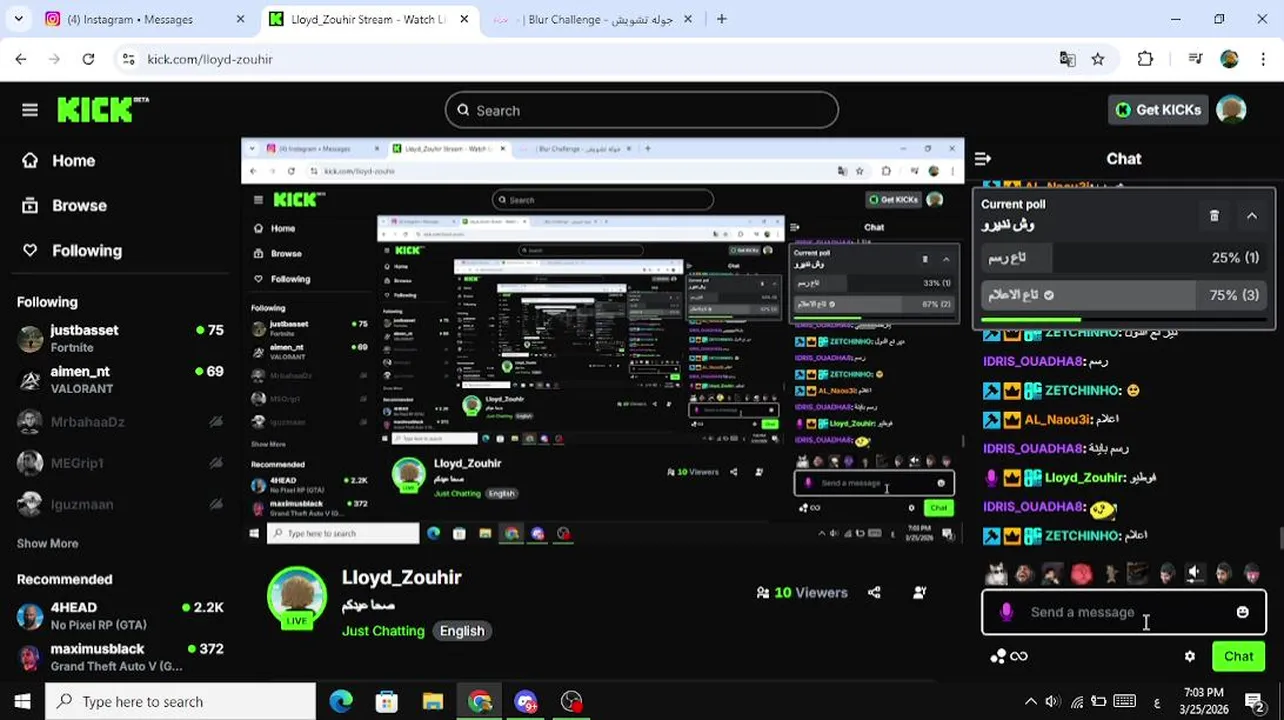Click the purple microphone badge in message box

[1006, 612]
